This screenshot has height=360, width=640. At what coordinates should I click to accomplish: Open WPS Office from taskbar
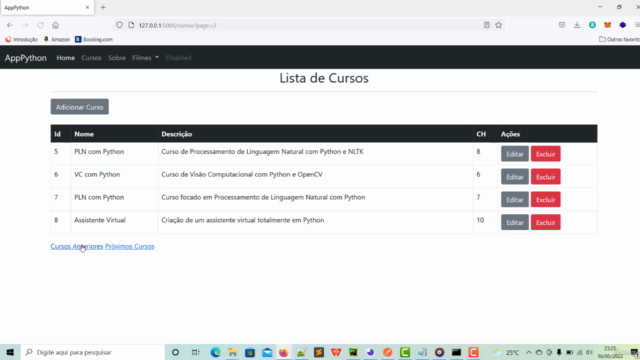[336, 352]
